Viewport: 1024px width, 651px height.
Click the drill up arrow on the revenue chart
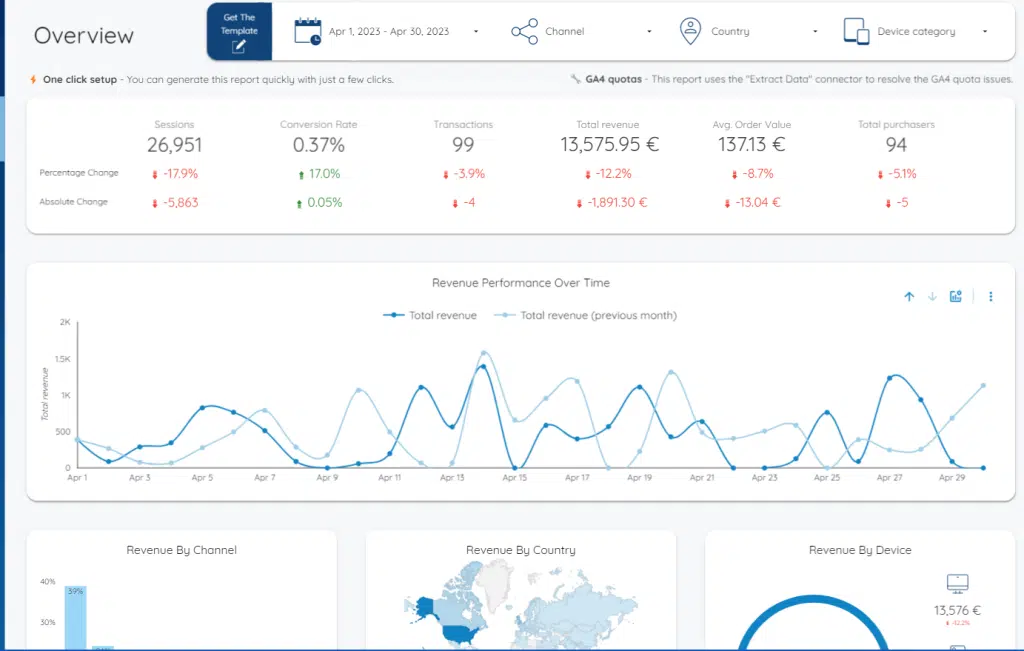[x=909, y=296]
